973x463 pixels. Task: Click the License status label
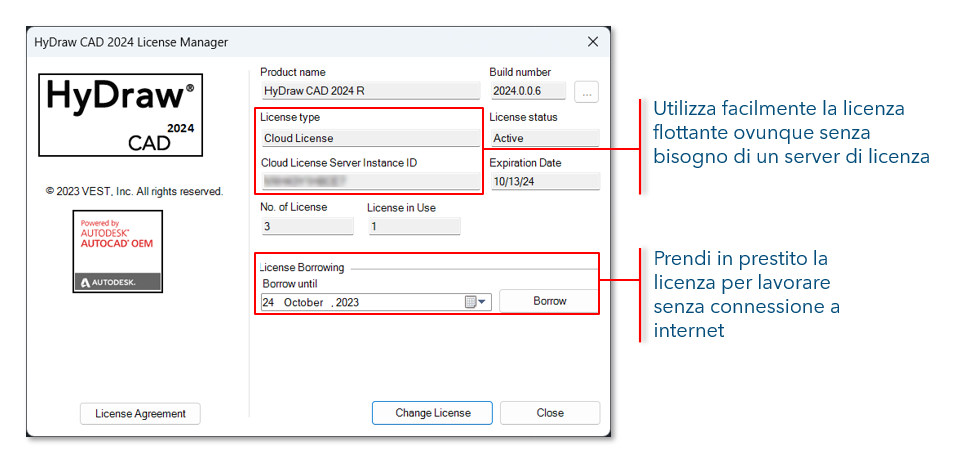click(x=523, y=117)
